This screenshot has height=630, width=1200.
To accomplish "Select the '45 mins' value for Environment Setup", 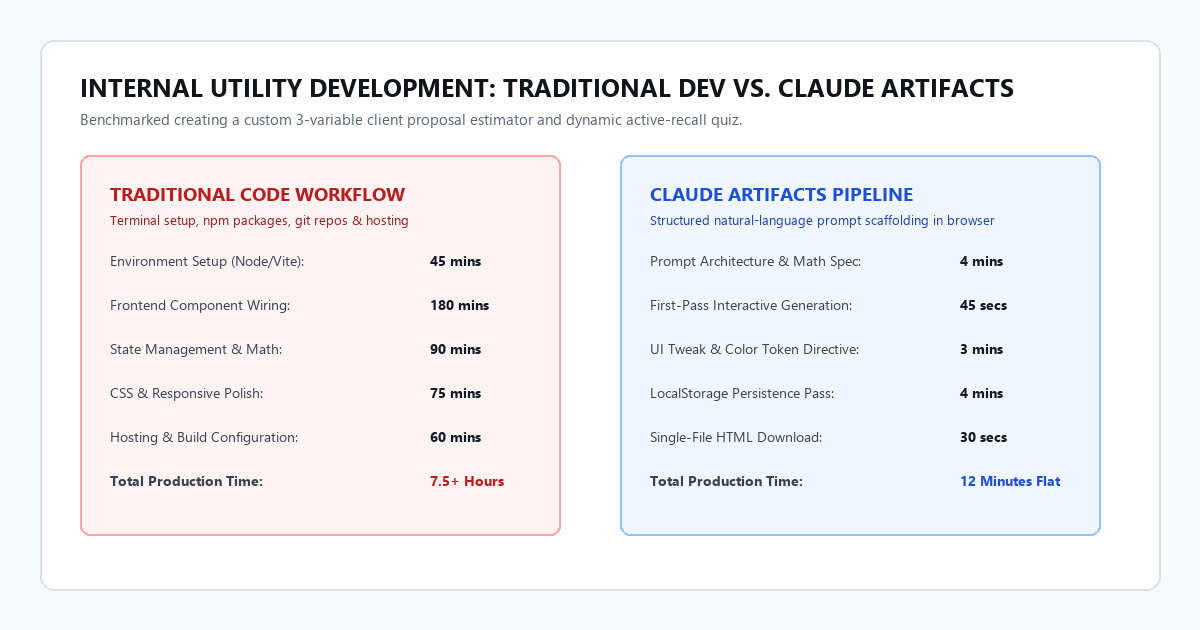I will tap(455, 261).
